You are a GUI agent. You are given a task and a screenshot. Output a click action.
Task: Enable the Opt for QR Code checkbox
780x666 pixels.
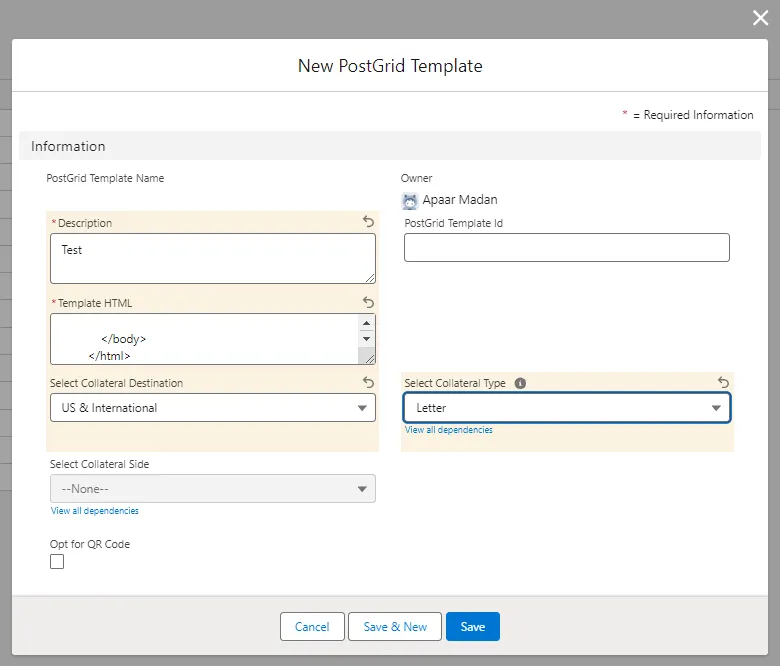[57, 562]
